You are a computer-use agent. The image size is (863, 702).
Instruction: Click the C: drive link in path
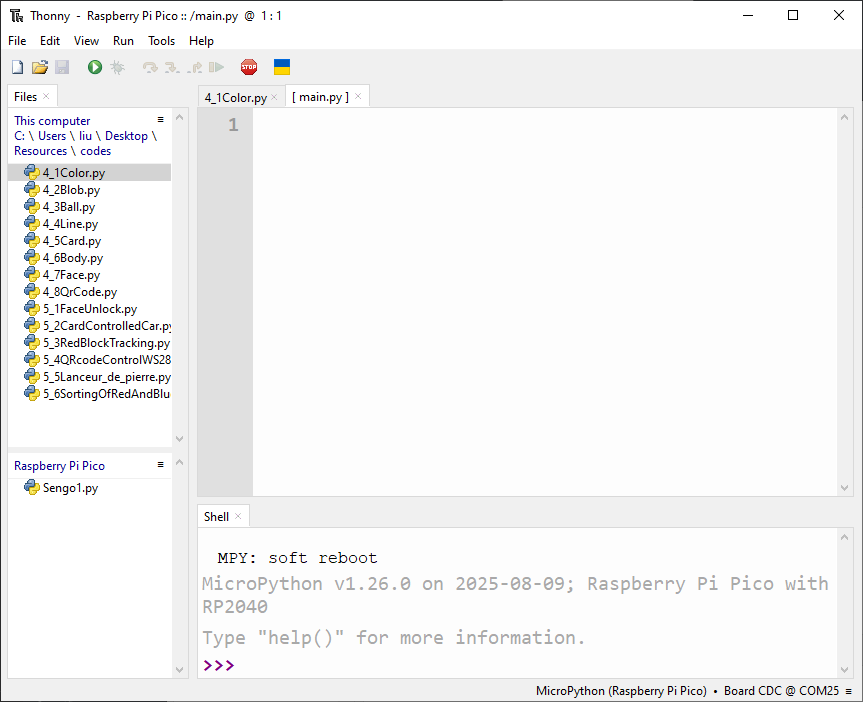19,136
